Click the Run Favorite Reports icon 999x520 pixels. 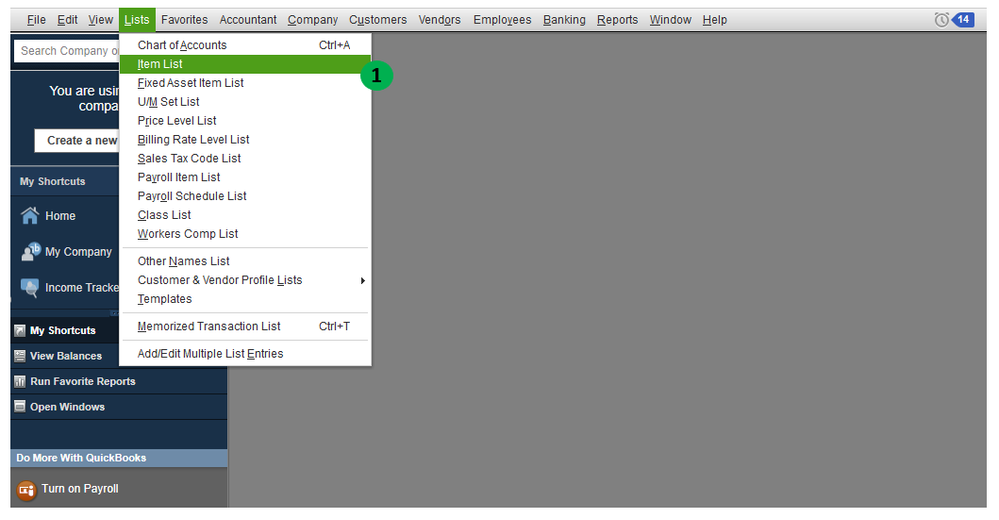[x=20, y=381]
